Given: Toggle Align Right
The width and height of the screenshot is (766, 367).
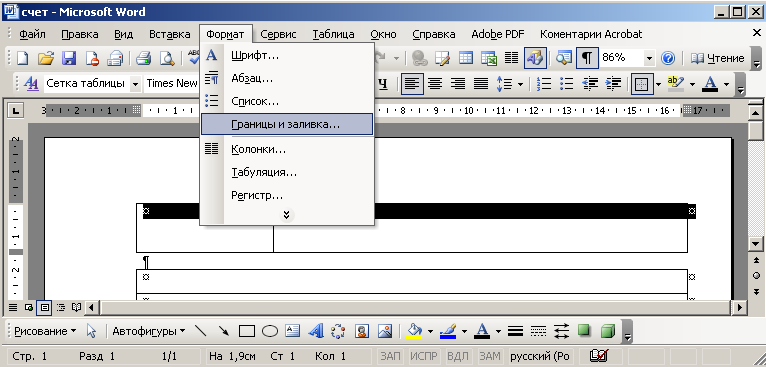Looking at the screenshot, I should coord(458,84).
